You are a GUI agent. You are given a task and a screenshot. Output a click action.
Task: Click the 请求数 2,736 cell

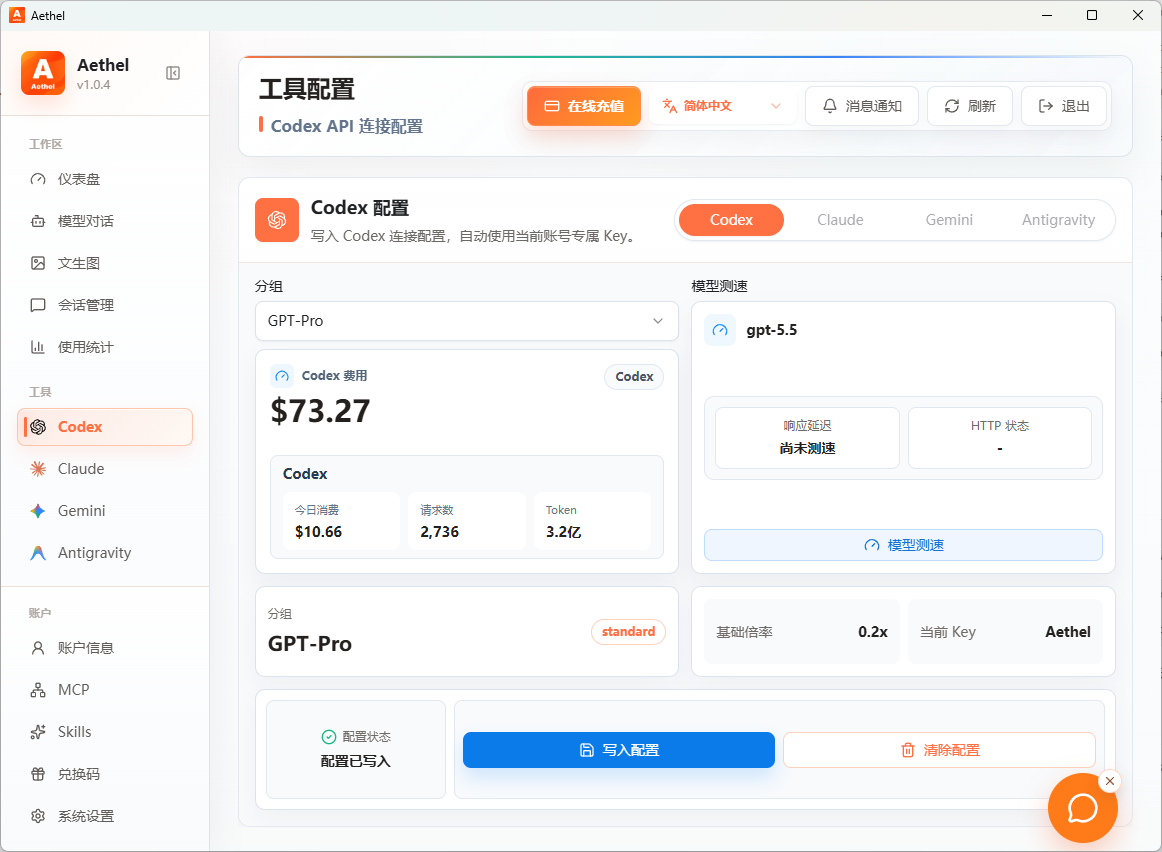coord(467,521)
